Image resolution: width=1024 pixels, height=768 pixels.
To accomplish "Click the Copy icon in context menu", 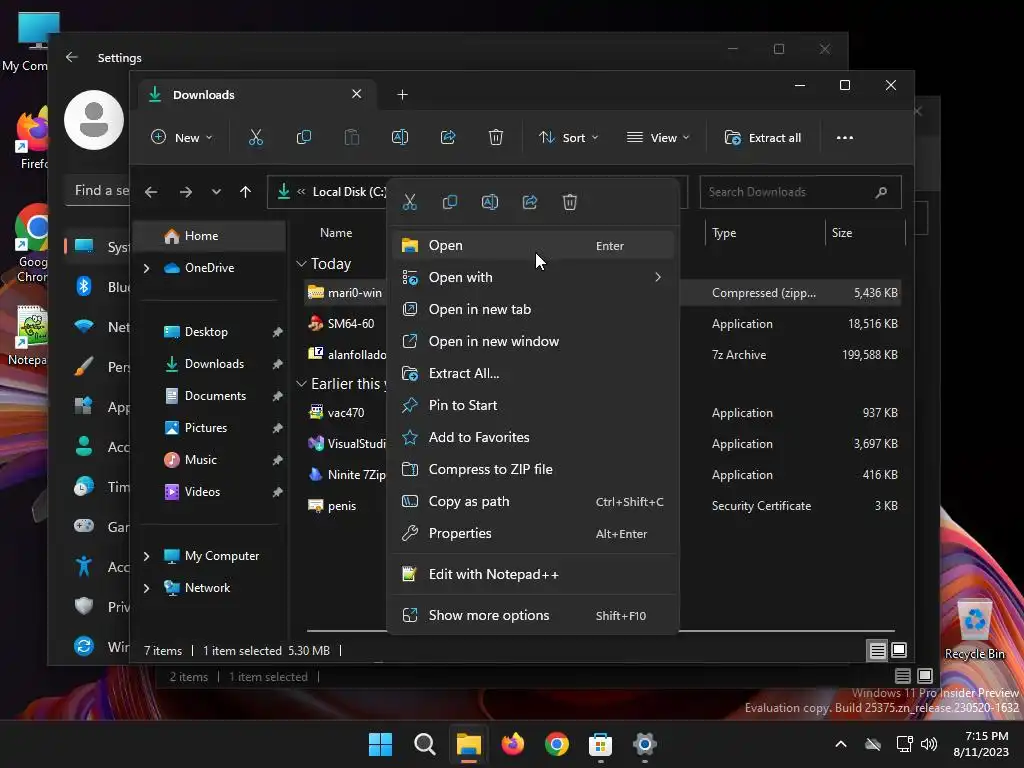I will pos(449,202).
